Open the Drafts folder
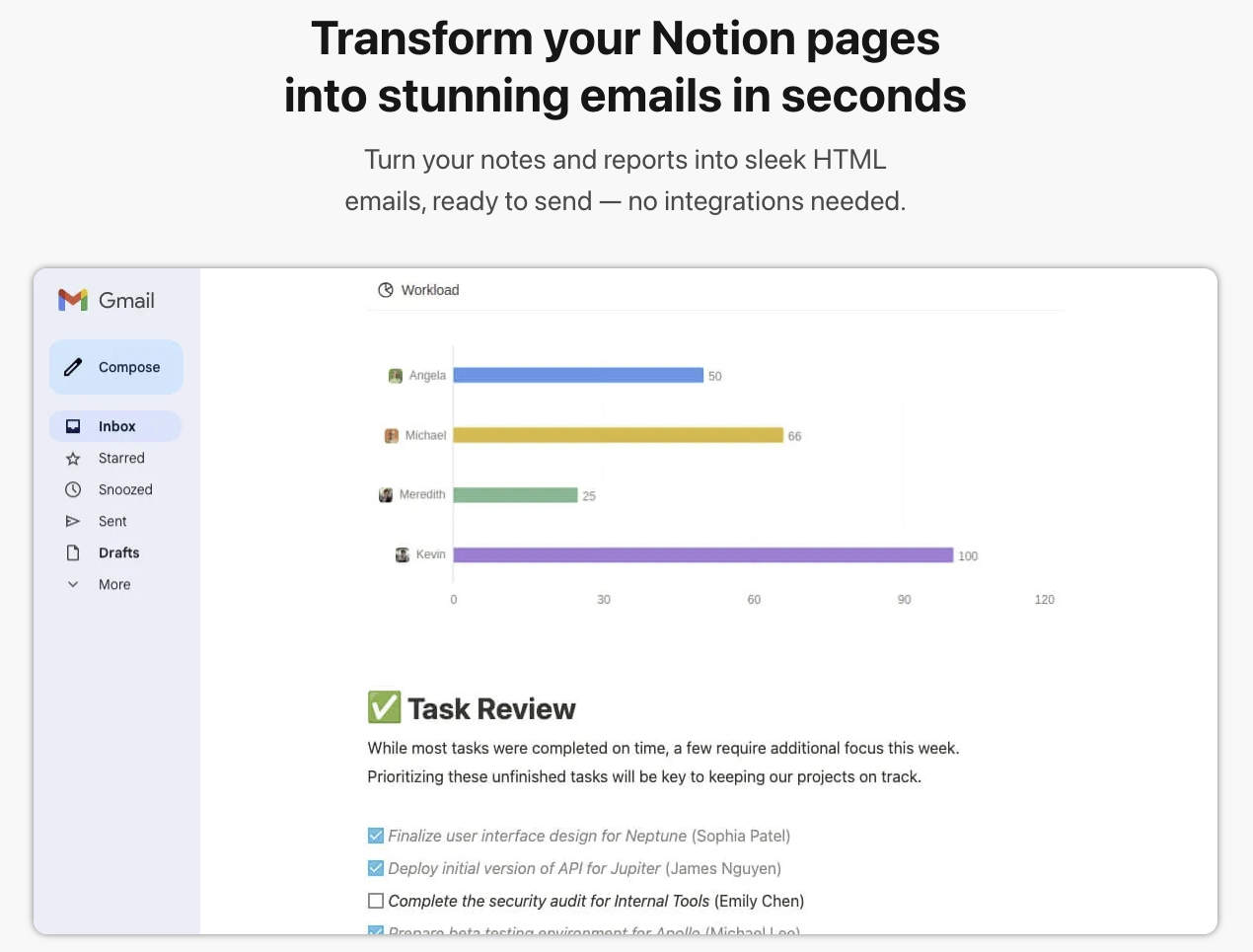 coord(115,552)
